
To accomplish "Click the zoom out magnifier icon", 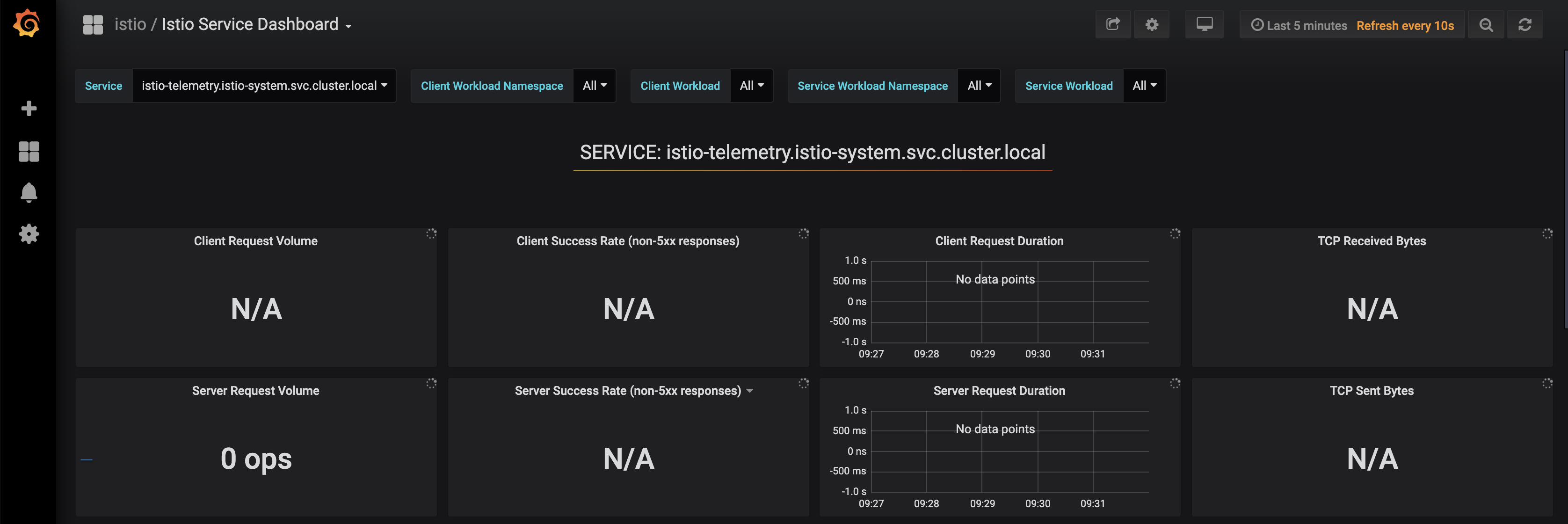I will pyautogui.click(x=1487, y=25).
